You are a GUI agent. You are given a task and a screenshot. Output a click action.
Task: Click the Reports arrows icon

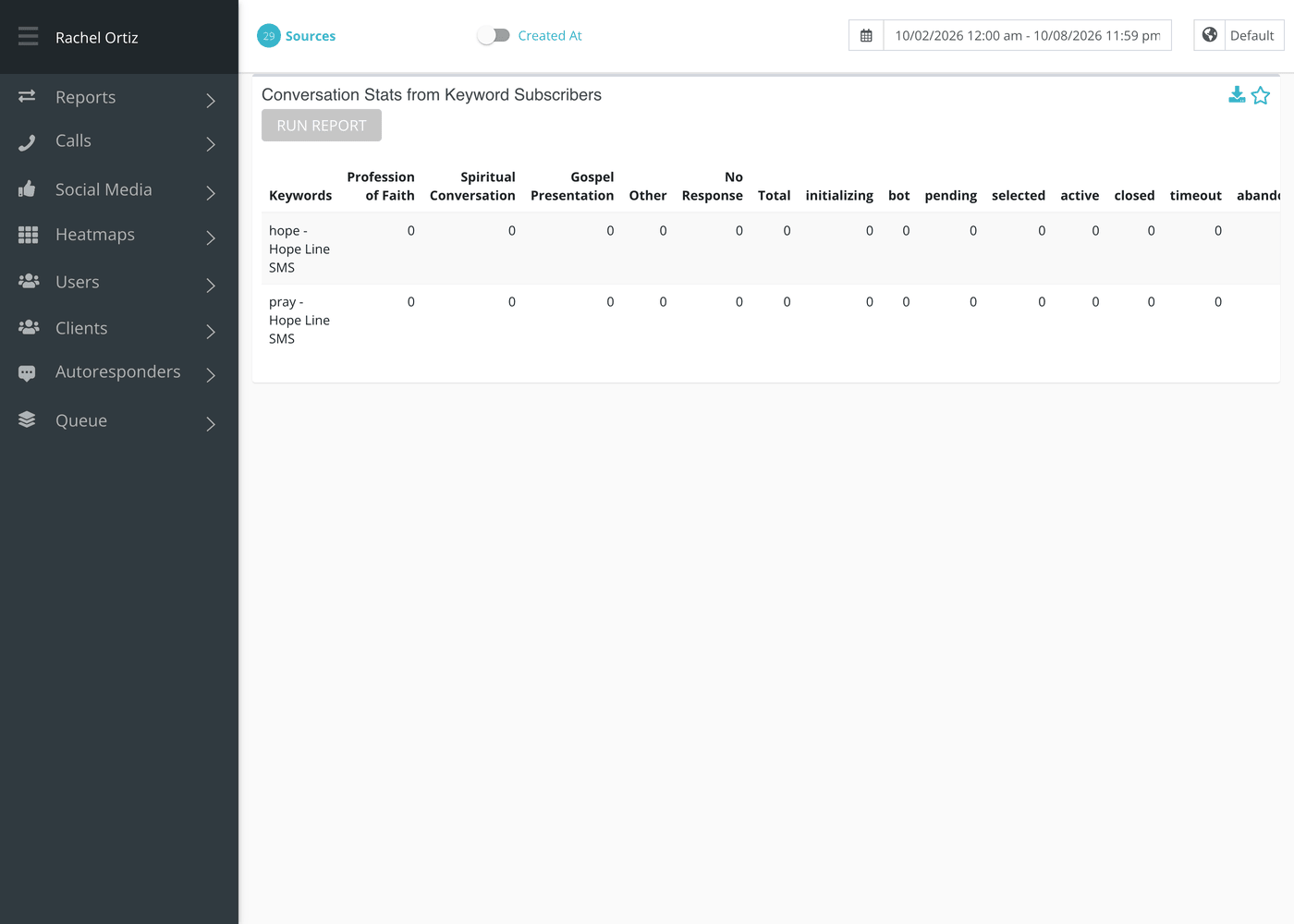pyautogui.click(x=27, y=96)
